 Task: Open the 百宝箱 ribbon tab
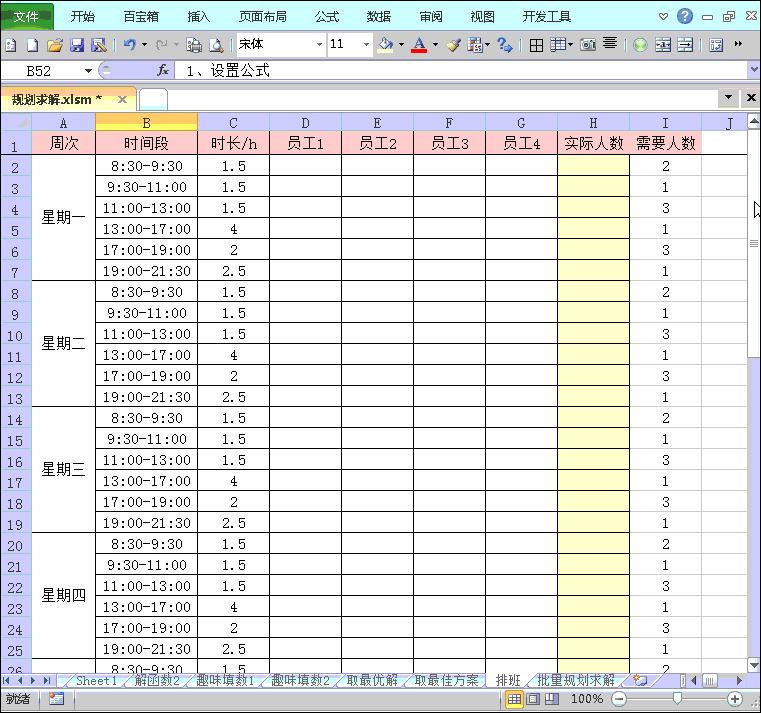click(x=141, y=17)
